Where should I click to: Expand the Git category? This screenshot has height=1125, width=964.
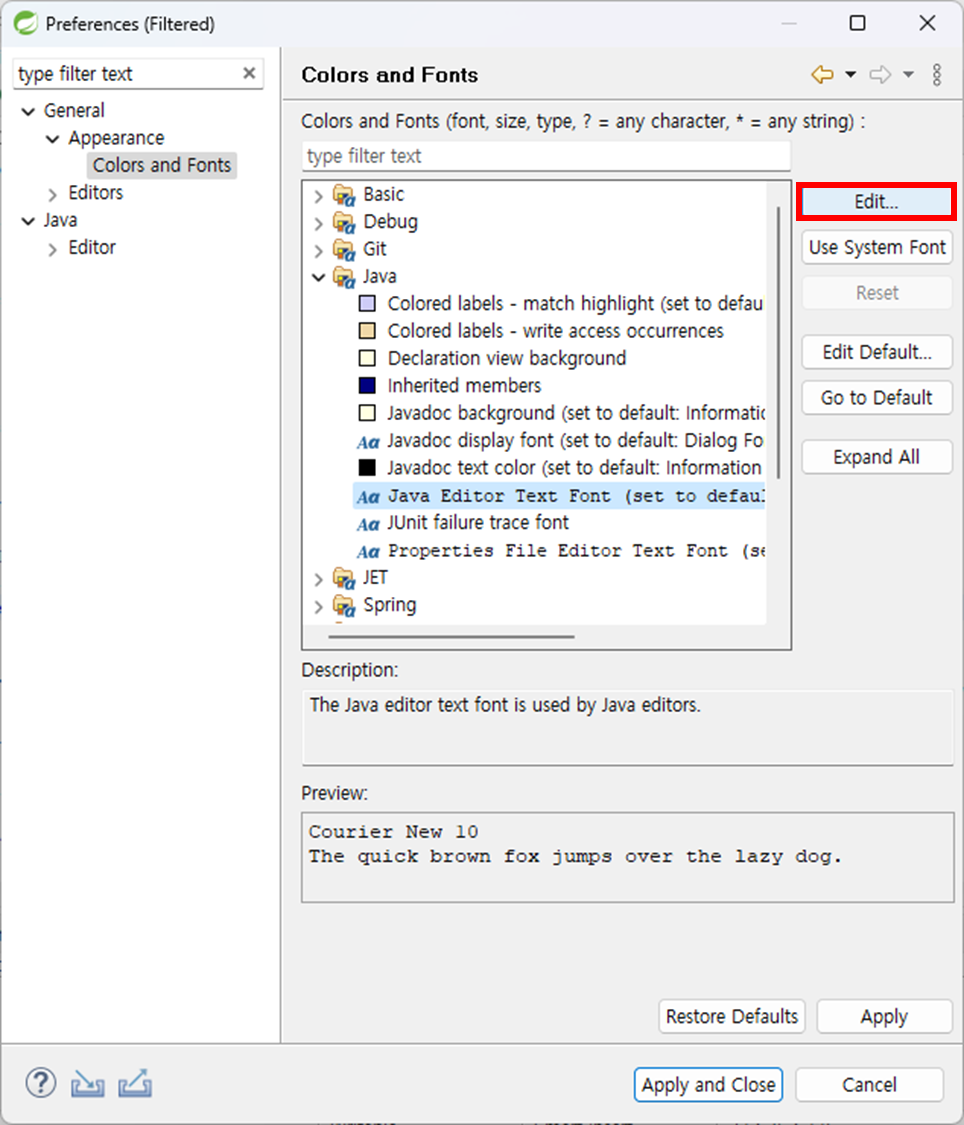[318, 250]
